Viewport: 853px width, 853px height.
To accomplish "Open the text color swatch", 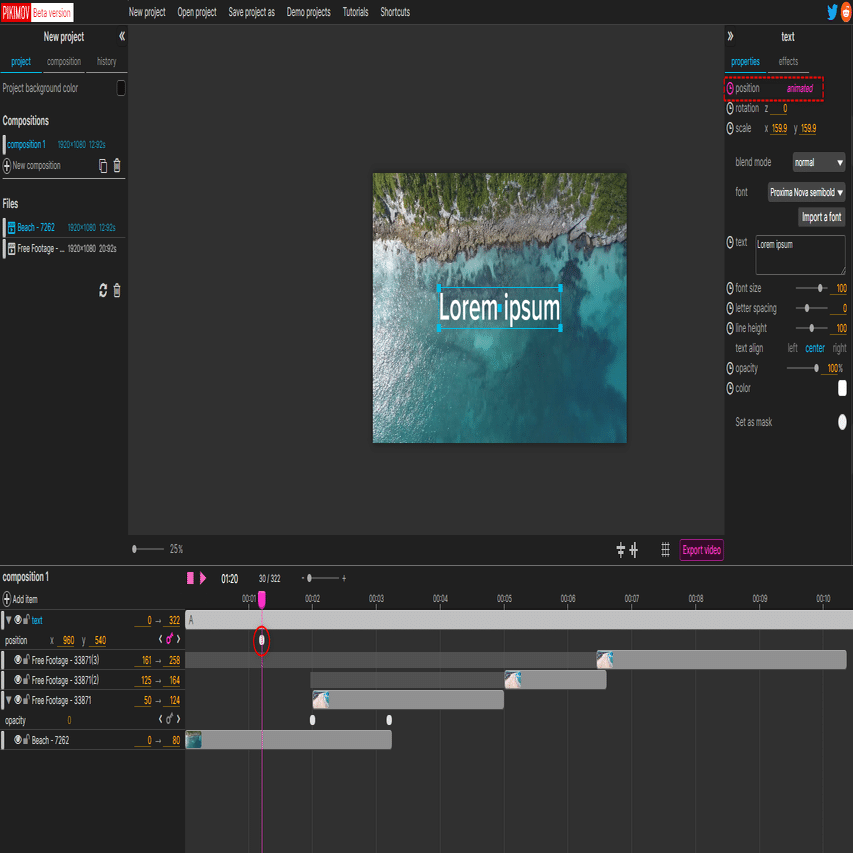I will click(842, 388).
